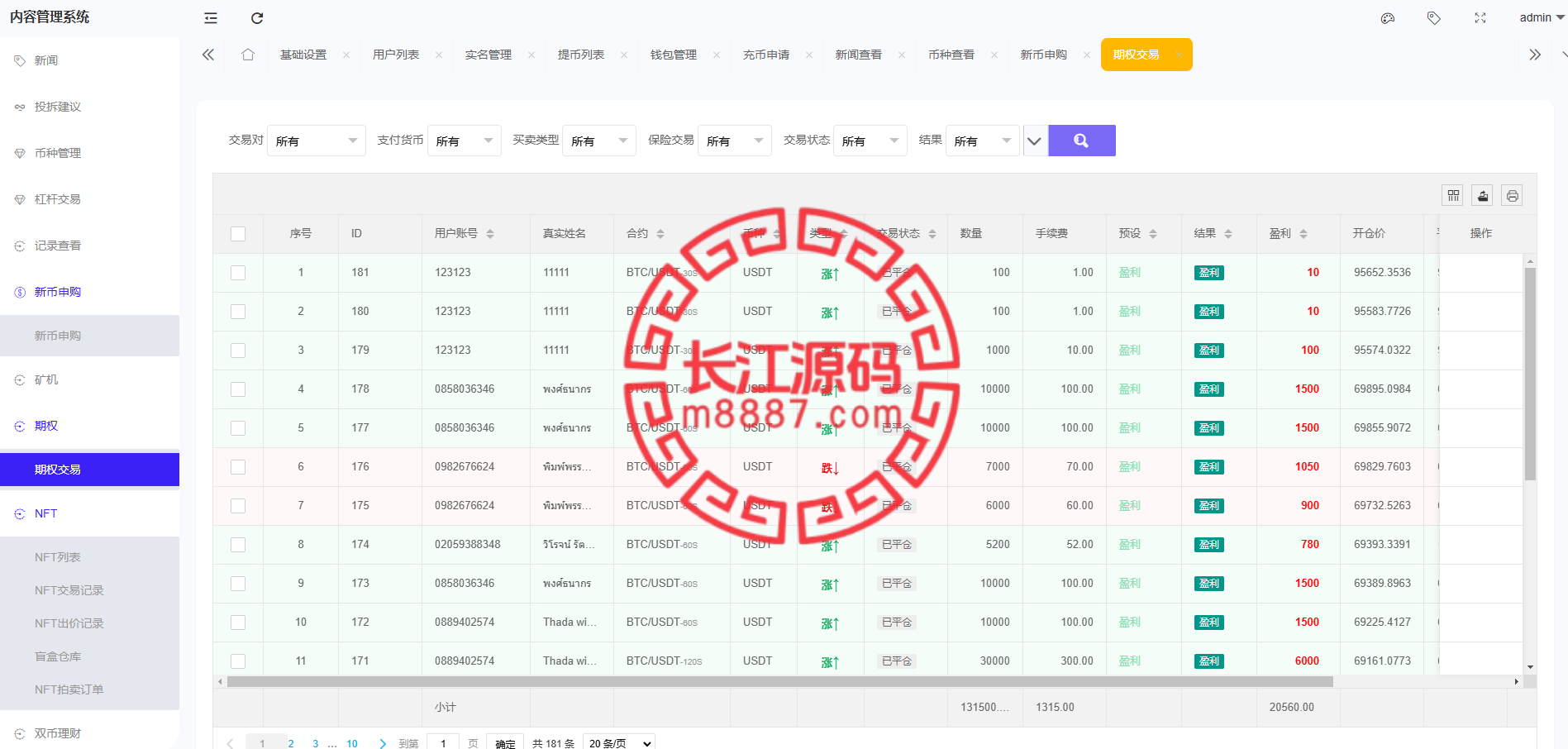The width and height of the screenshot is (1568, 749).
Task: Open 盲盒仓库 sidebar item
Action: 89,656
